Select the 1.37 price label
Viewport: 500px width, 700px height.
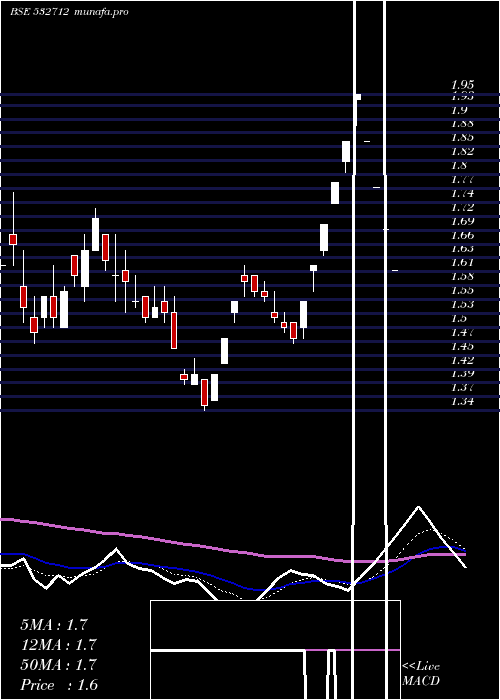462,387
